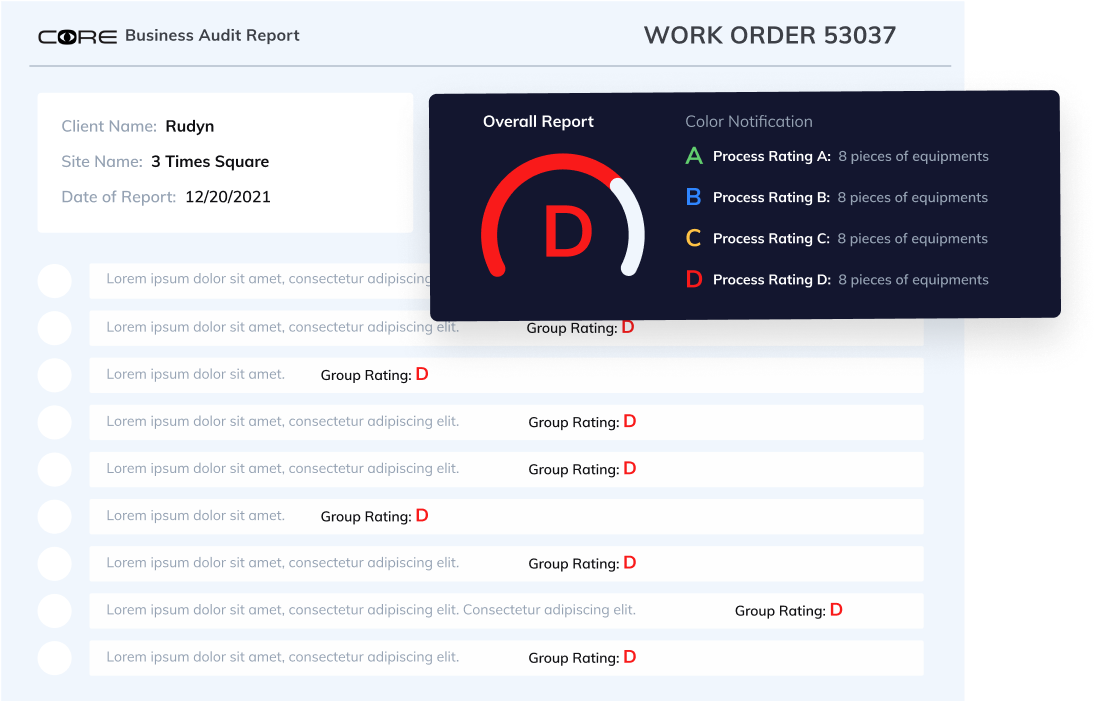Toggle the circle beside the longest Lorem ipsum row

[x=55, y=610]
